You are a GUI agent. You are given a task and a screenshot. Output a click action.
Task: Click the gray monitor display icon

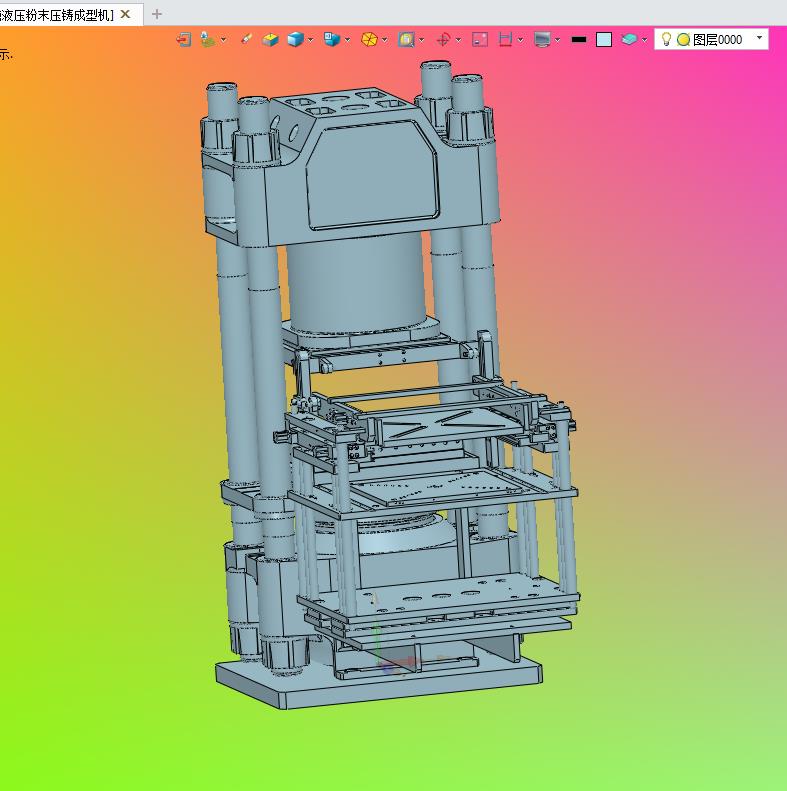click(x=542, y=39)
